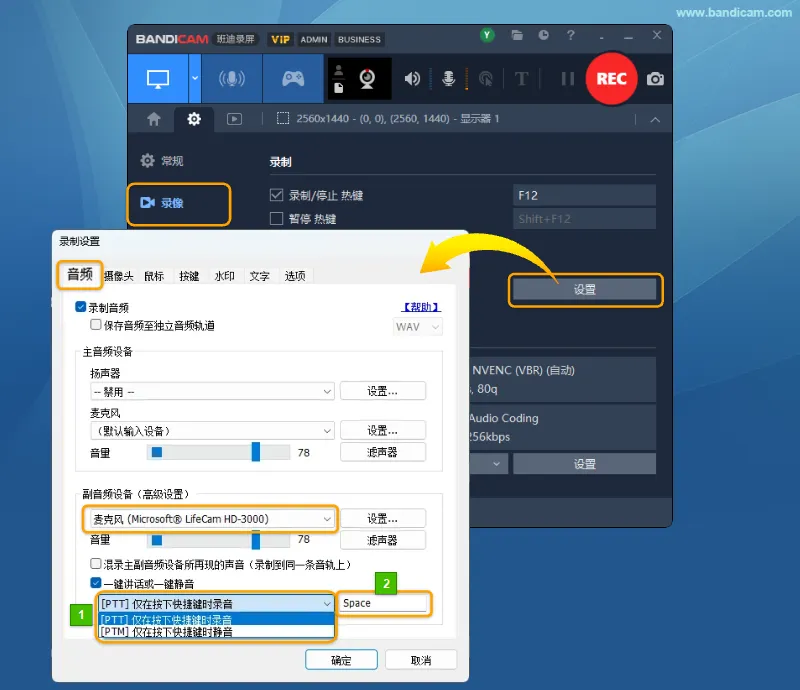Collapse panel with up chevron
Viewport: 800px width, 690px height.
coord(655,120)
